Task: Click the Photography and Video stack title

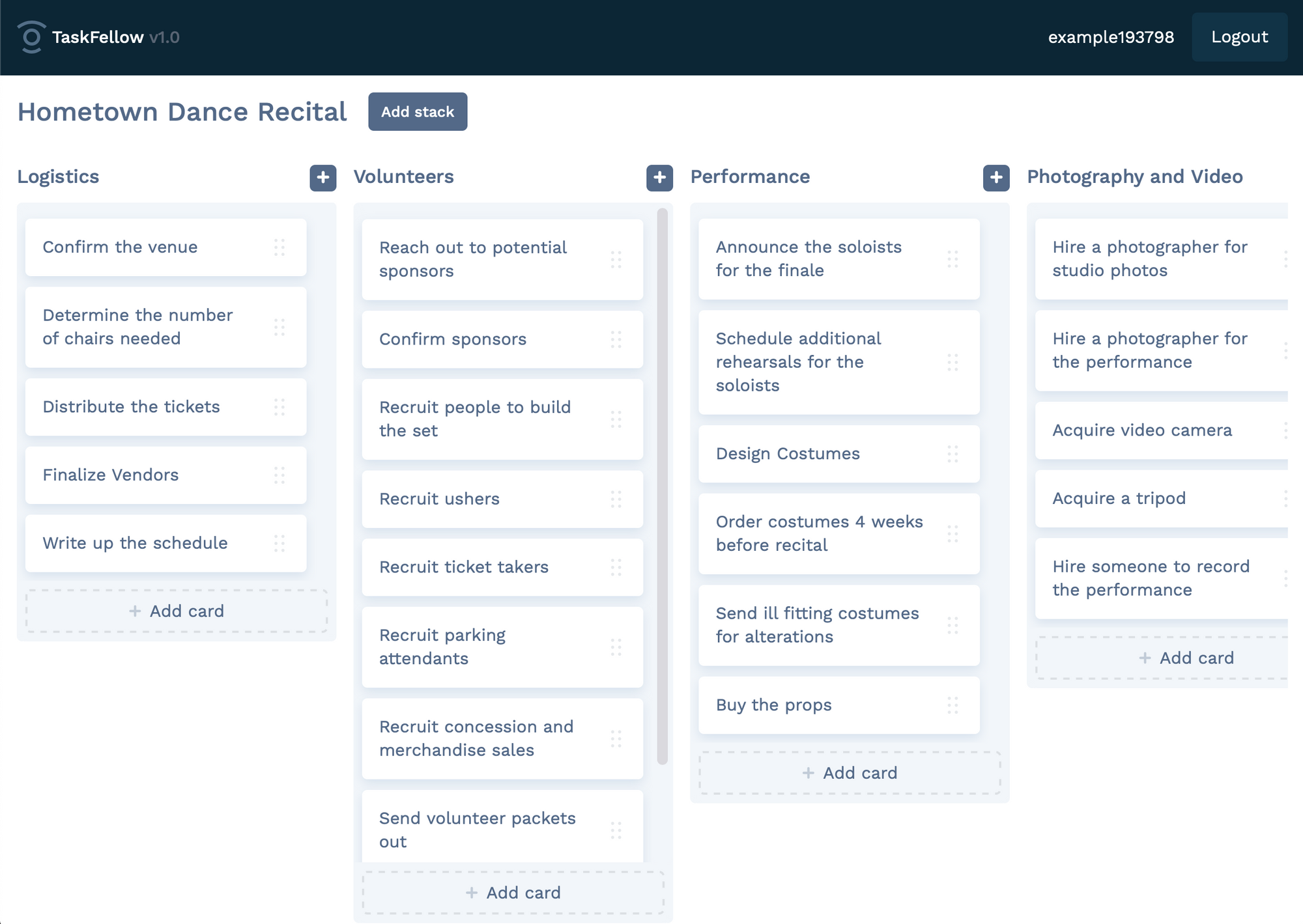Action: 1134,176
